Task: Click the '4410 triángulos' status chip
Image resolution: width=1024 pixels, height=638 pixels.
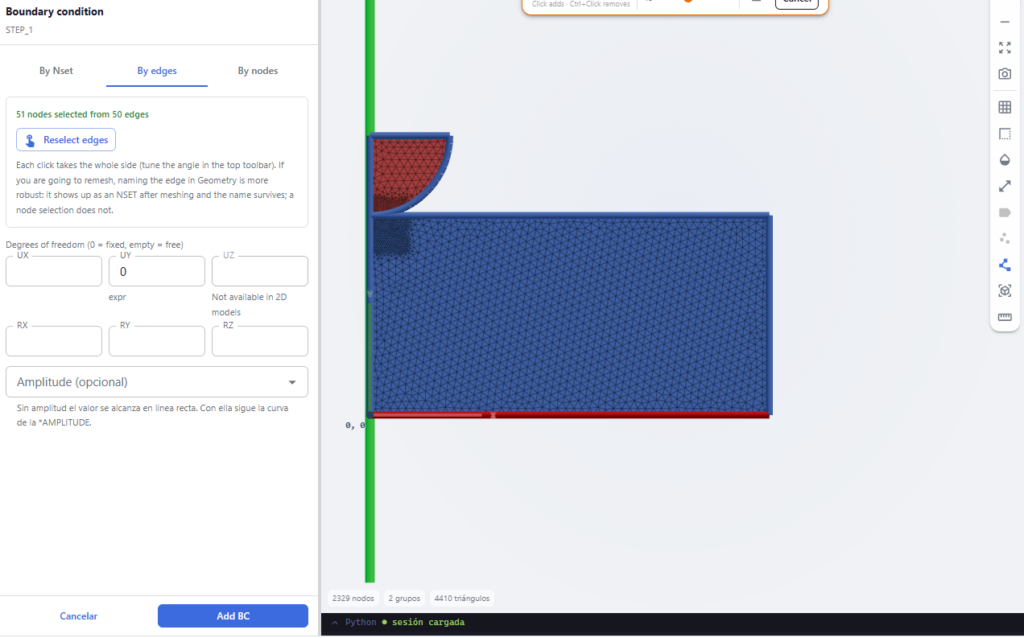Action: [462, 598]
